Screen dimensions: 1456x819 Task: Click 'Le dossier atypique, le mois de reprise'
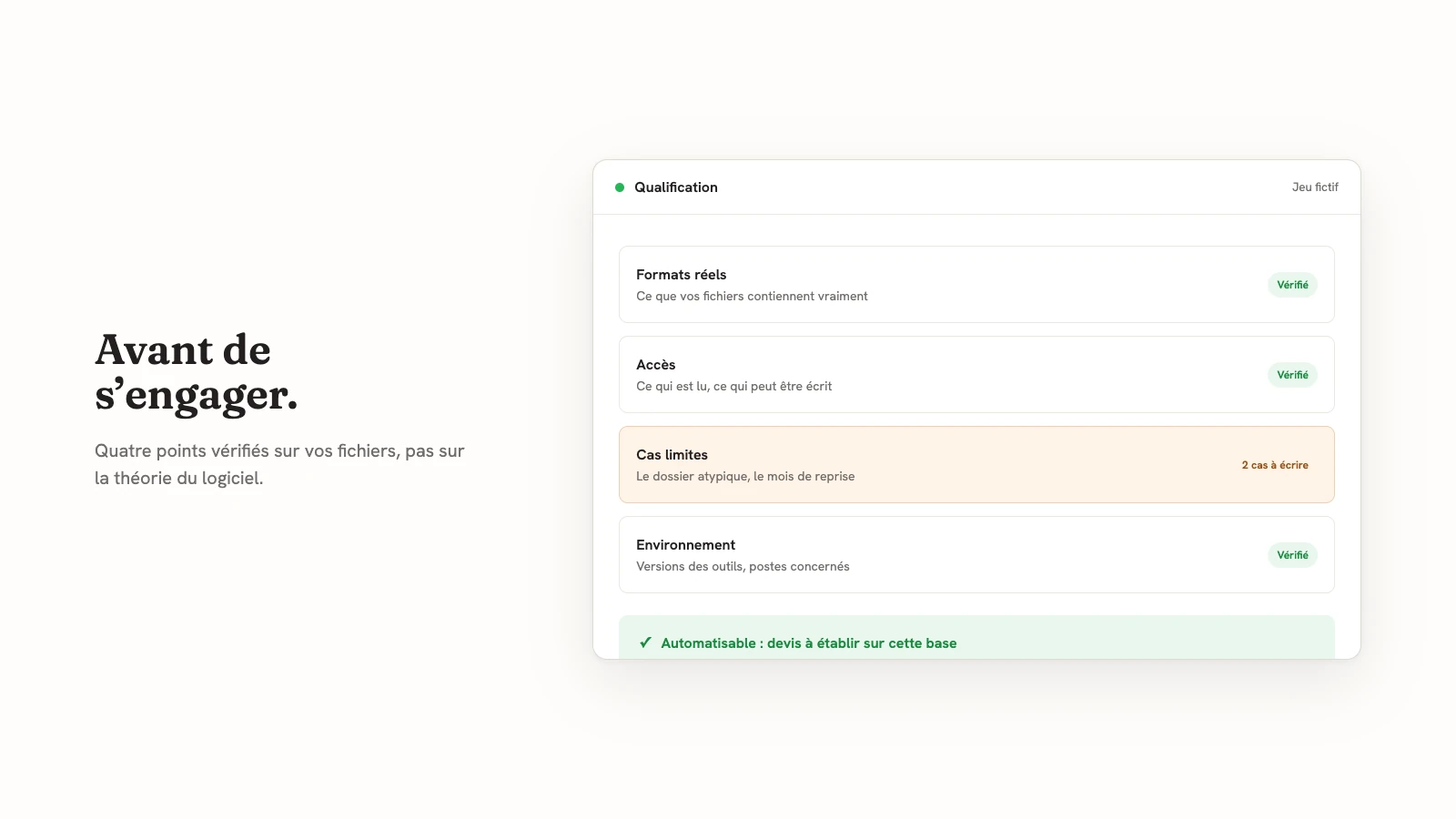[x=745, y=477]
